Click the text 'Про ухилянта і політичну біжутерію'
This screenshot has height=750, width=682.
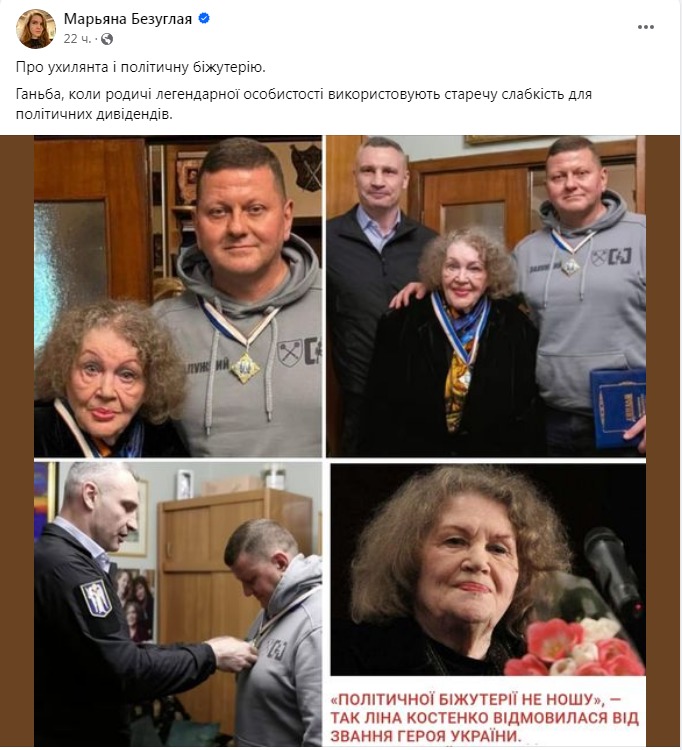140,67
